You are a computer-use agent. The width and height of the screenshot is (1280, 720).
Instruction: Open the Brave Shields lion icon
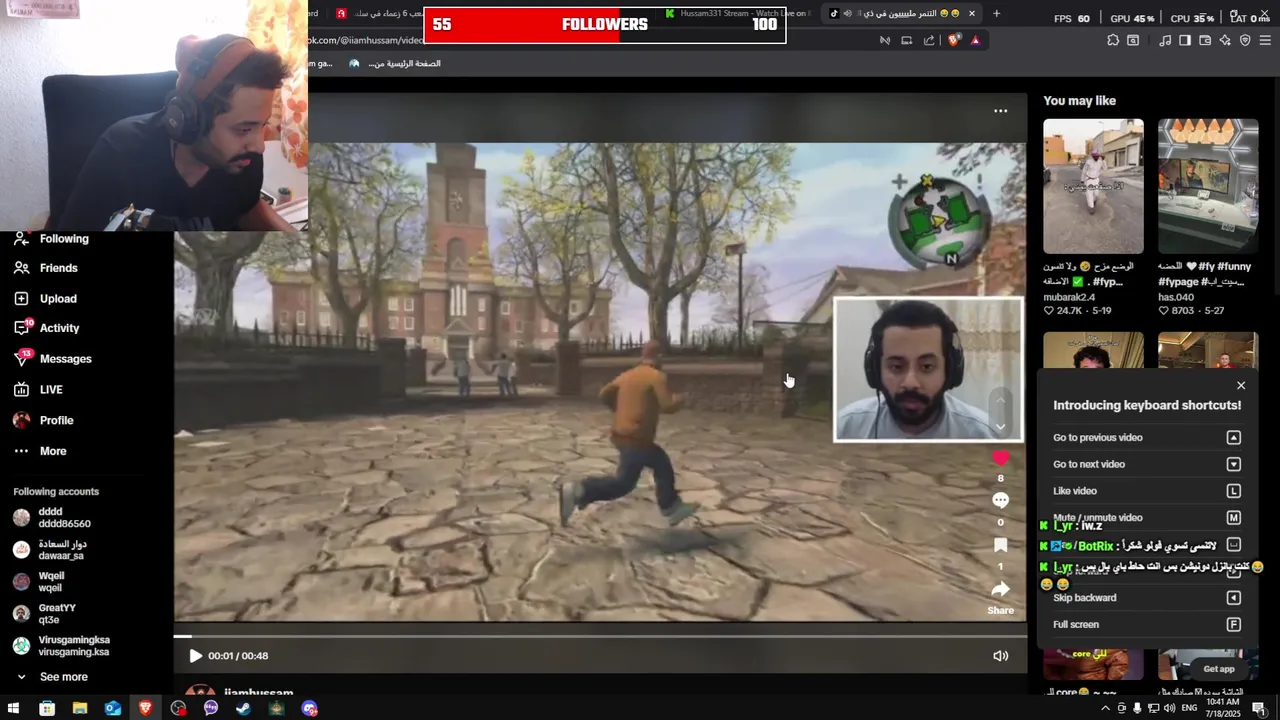click(954, 40)
